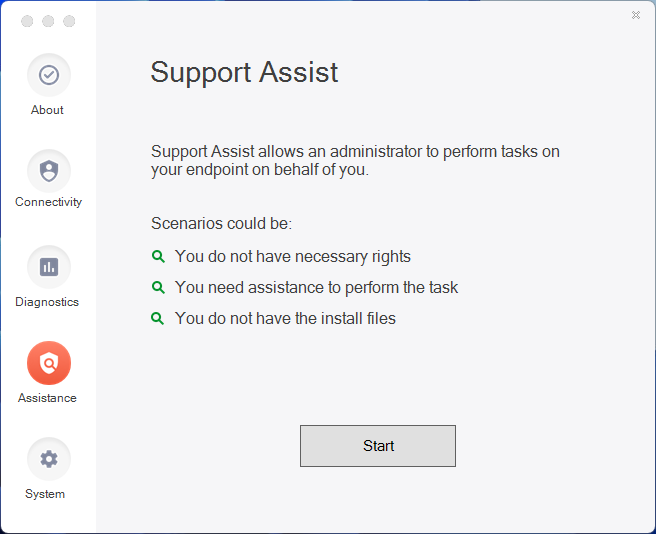The width and height of the screenshot is (656, 534).
Task: Click the third gray window dot
Action: tap(69, 21)
